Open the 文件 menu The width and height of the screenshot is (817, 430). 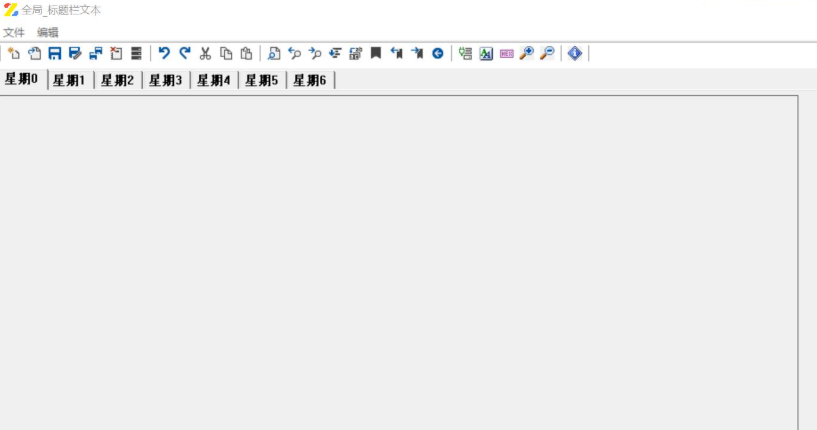click(x=14, y=32)
